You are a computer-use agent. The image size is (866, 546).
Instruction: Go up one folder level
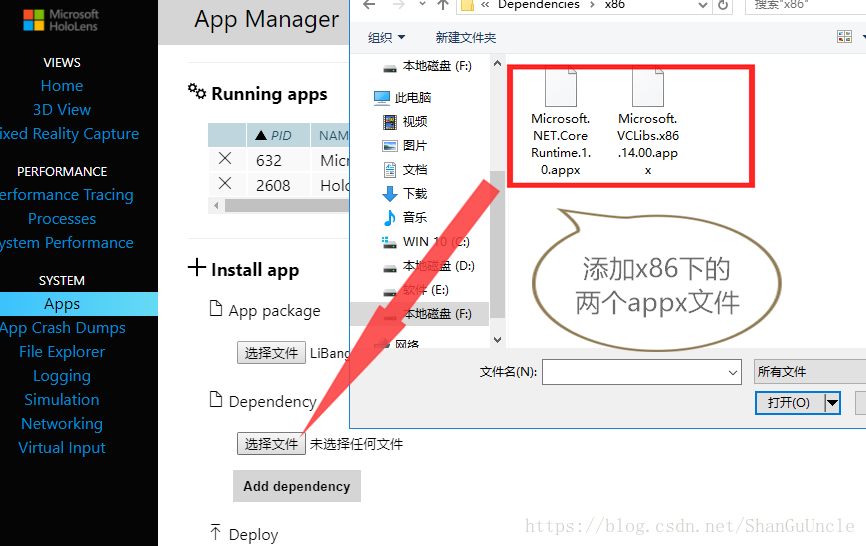[x=442, y=4]
